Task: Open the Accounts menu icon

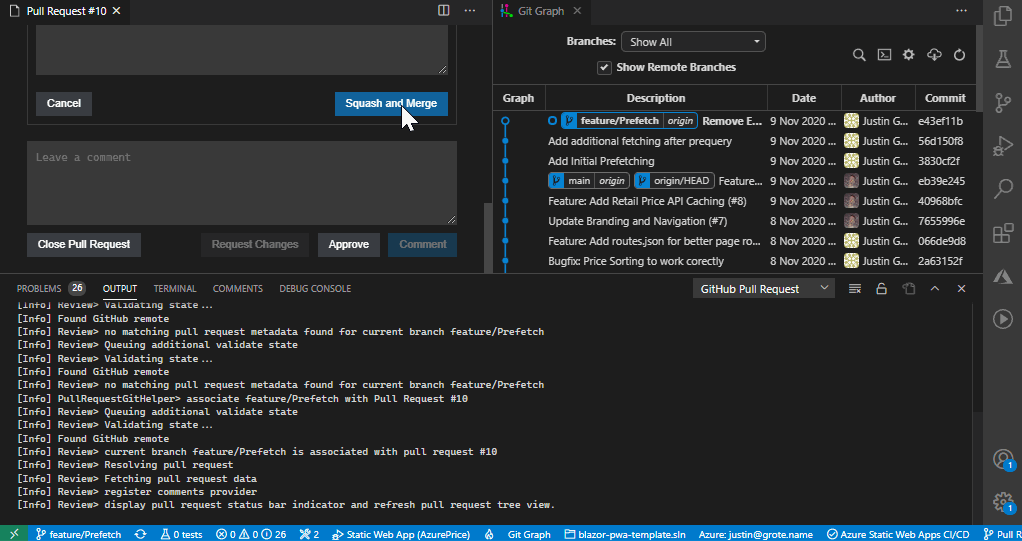Action: 1002,458
